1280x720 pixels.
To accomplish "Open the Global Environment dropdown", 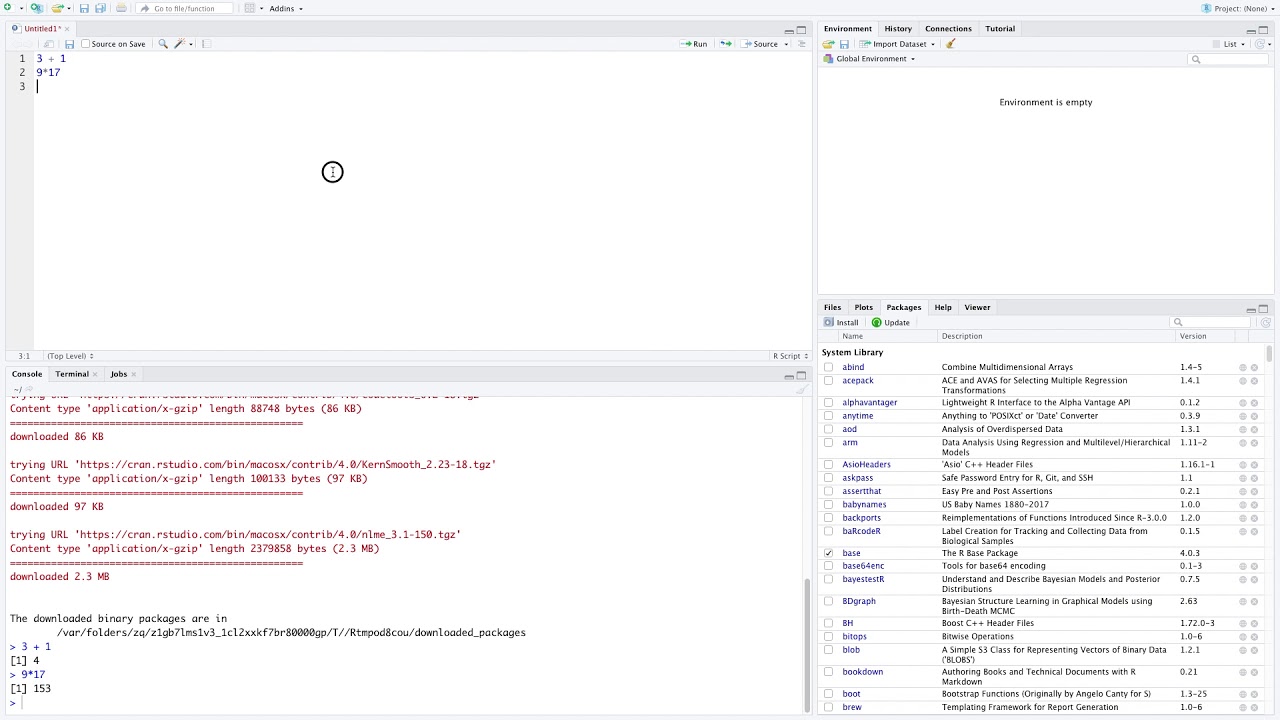I will (869, 59).
